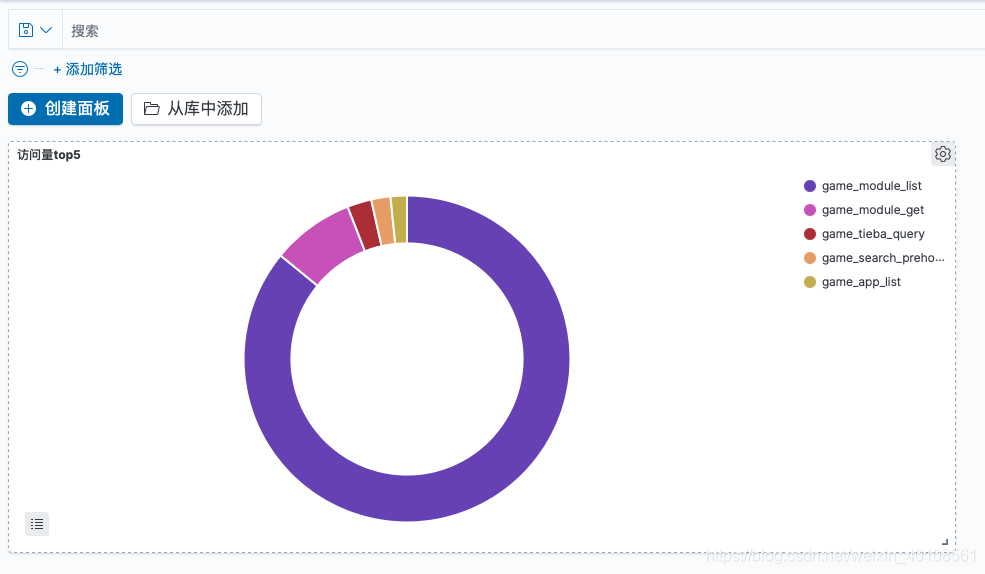Expand the saved query chevron dropdown
985x574 pixels.
click(46, 30)
